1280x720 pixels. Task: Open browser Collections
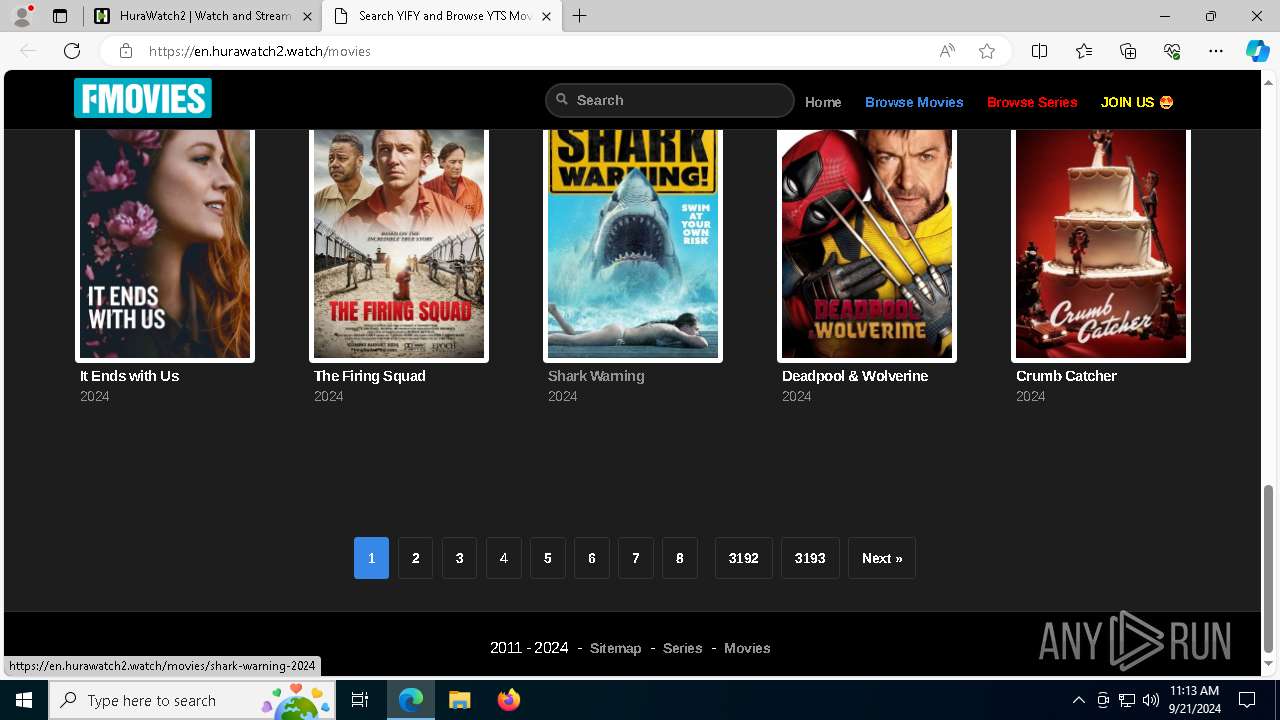click(x=1128, y=51)
